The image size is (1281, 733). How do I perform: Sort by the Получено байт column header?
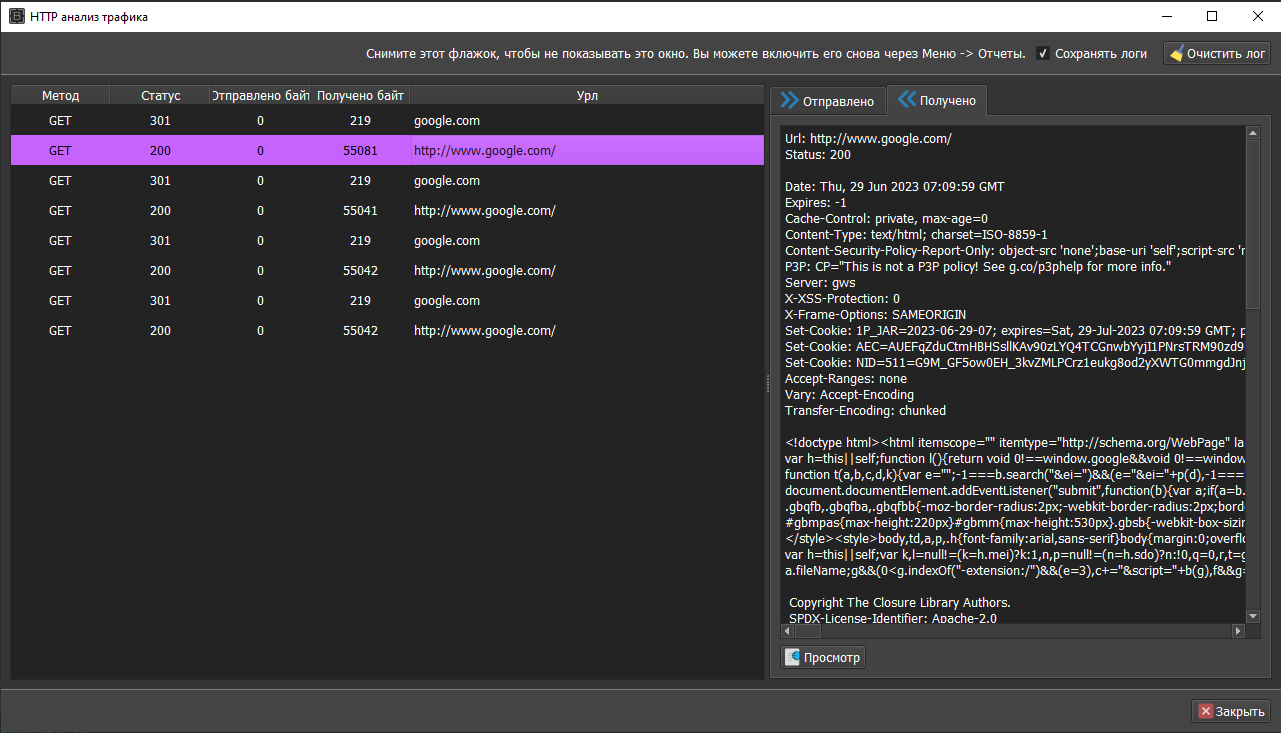coord(360,96)
